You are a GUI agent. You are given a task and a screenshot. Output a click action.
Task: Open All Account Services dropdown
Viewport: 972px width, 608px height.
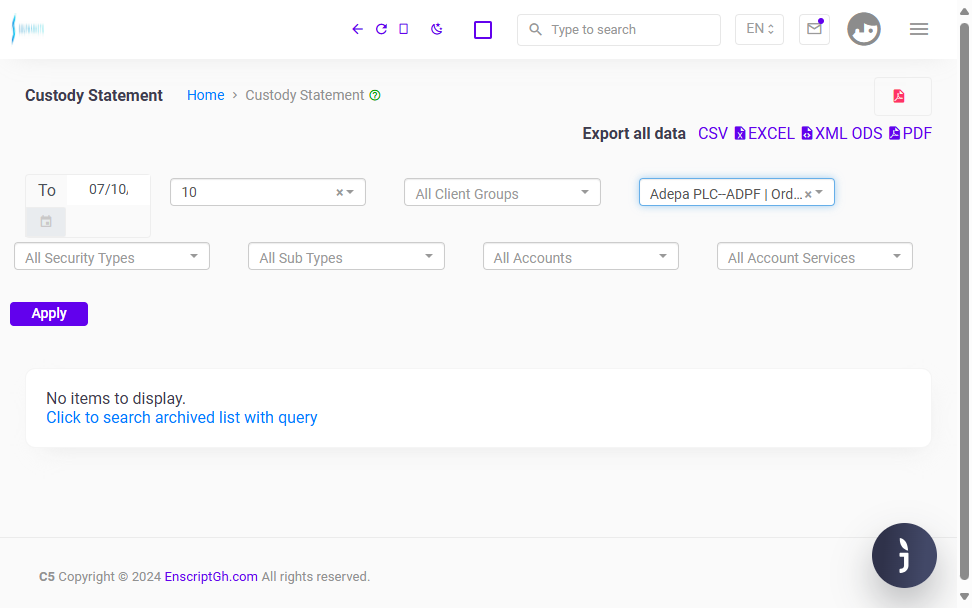point(815,257)
